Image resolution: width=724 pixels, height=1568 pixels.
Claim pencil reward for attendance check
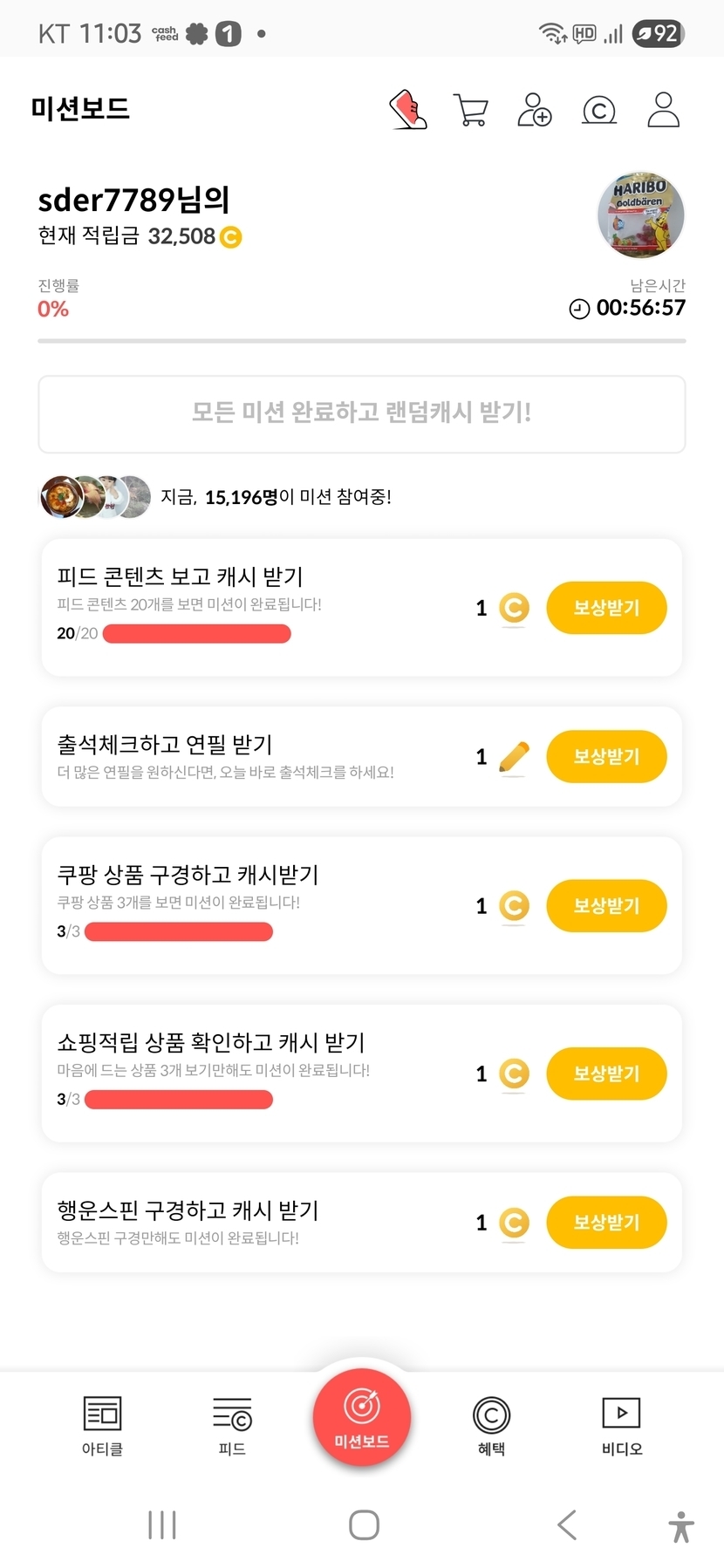(606, 757)
